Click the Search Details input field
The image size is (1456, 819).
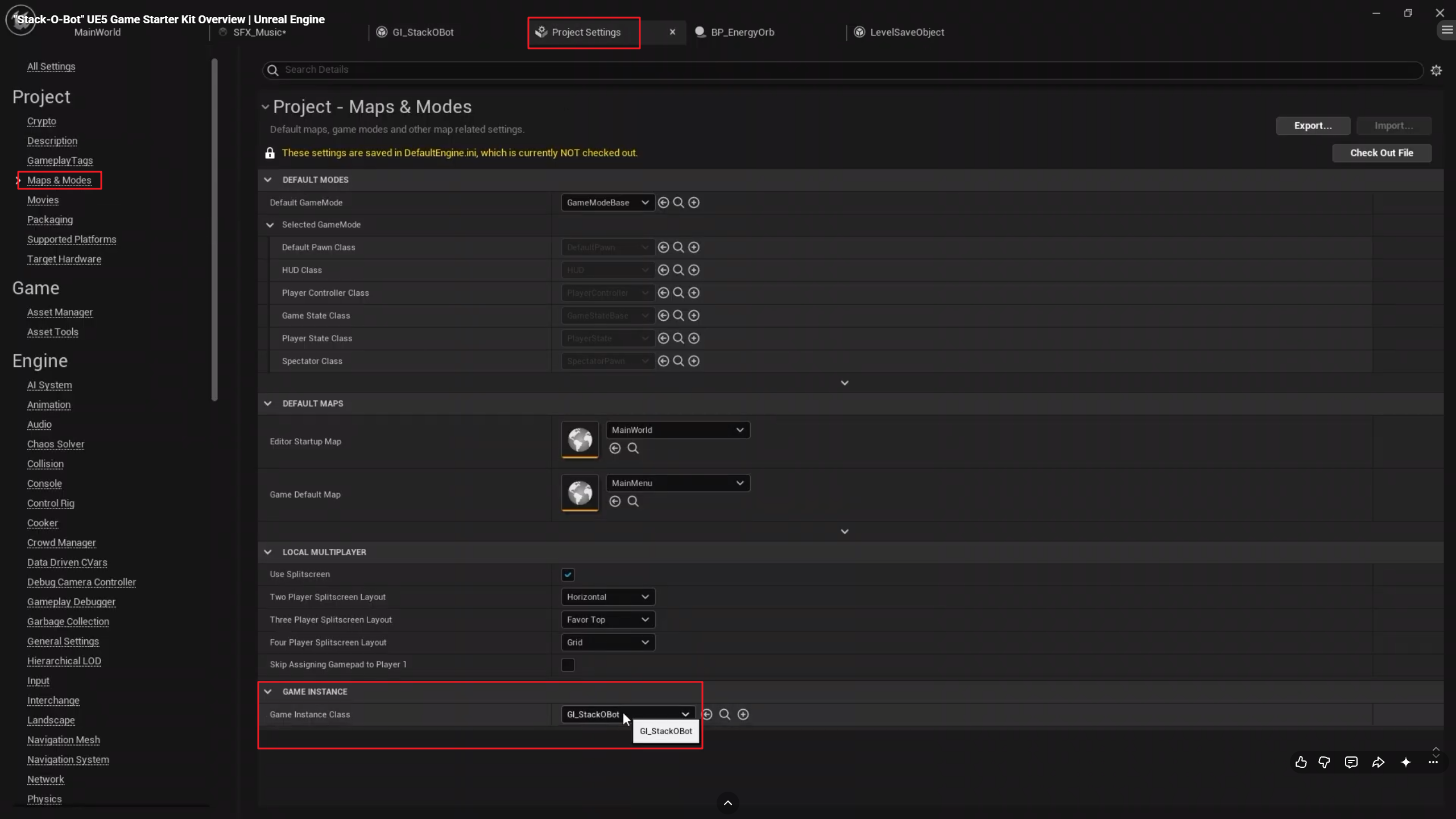pos(843,70)
